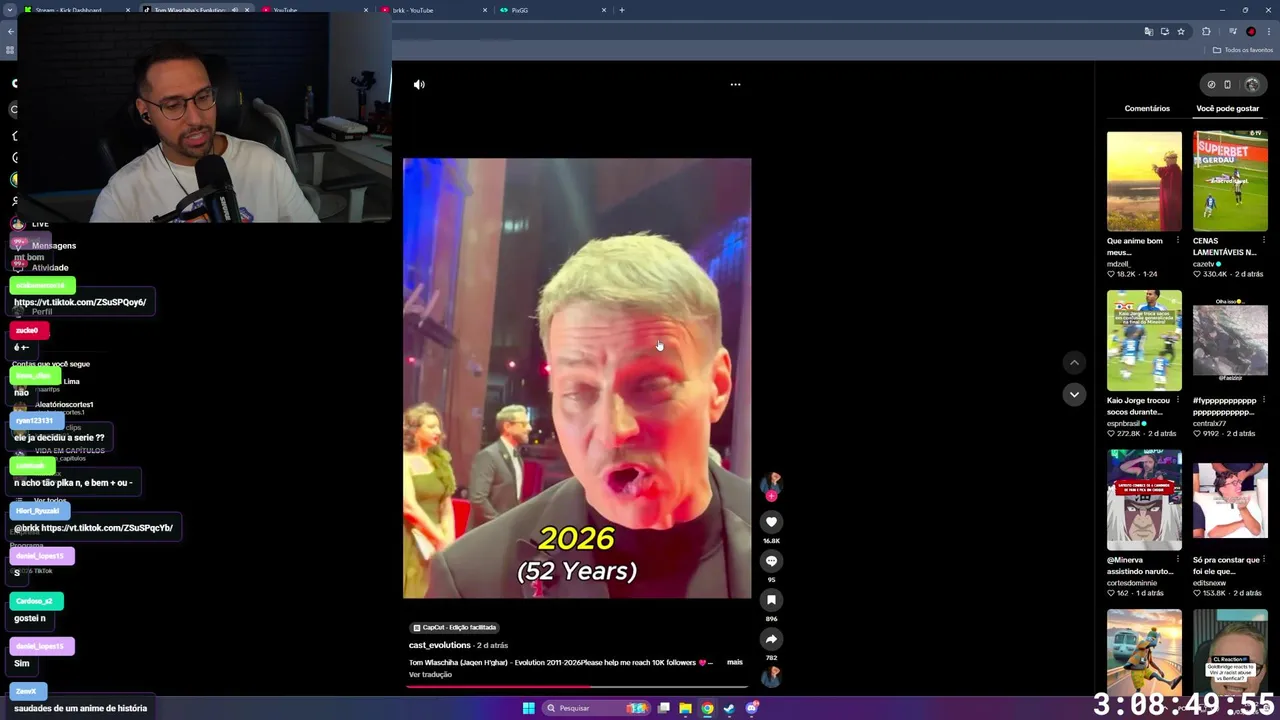Seek on the red video progress bar
Screen dimensions: 1280x720
point(577,687)
